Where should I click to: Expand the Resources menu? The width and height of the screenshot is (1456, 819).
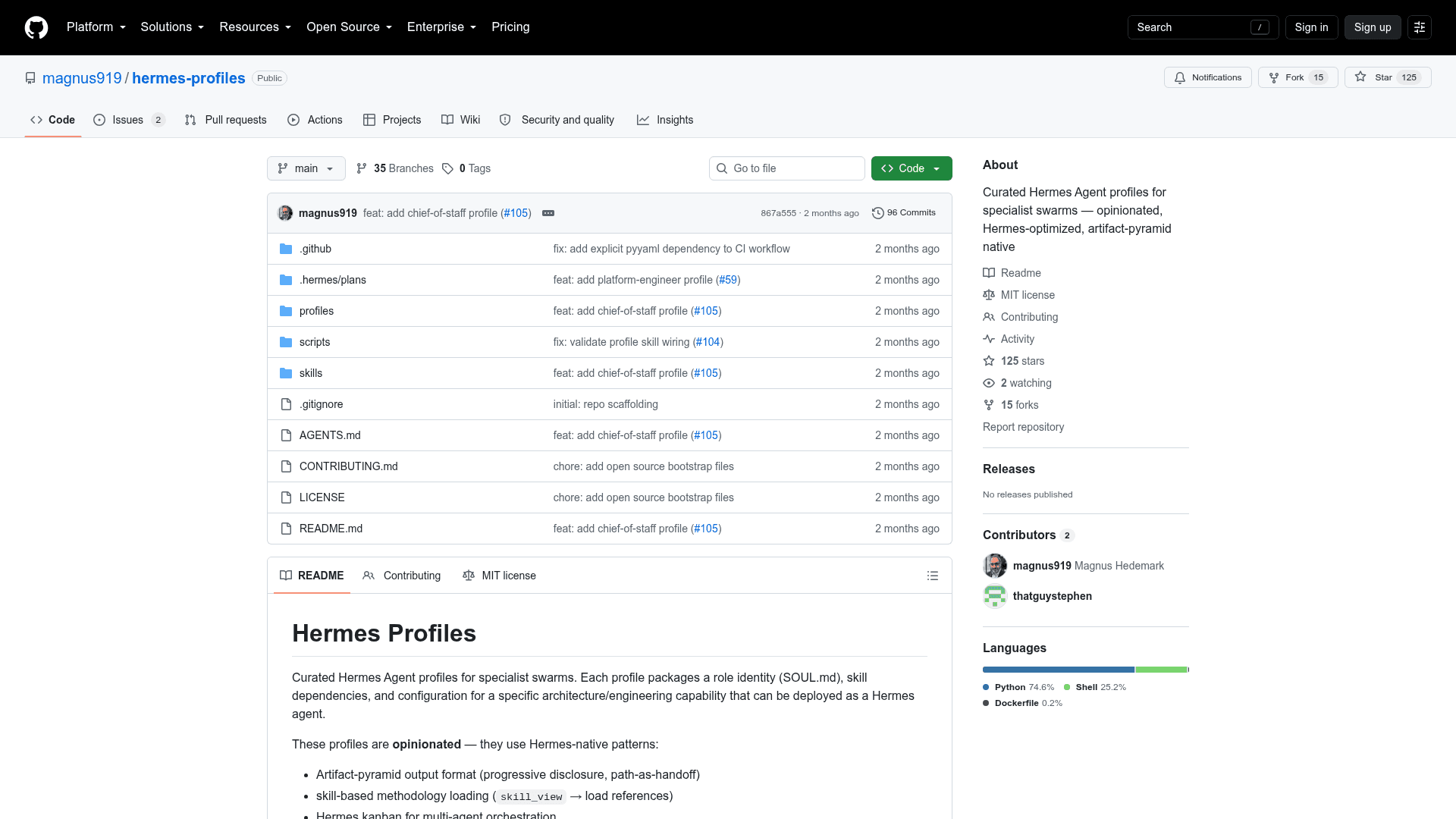[255, 27]
